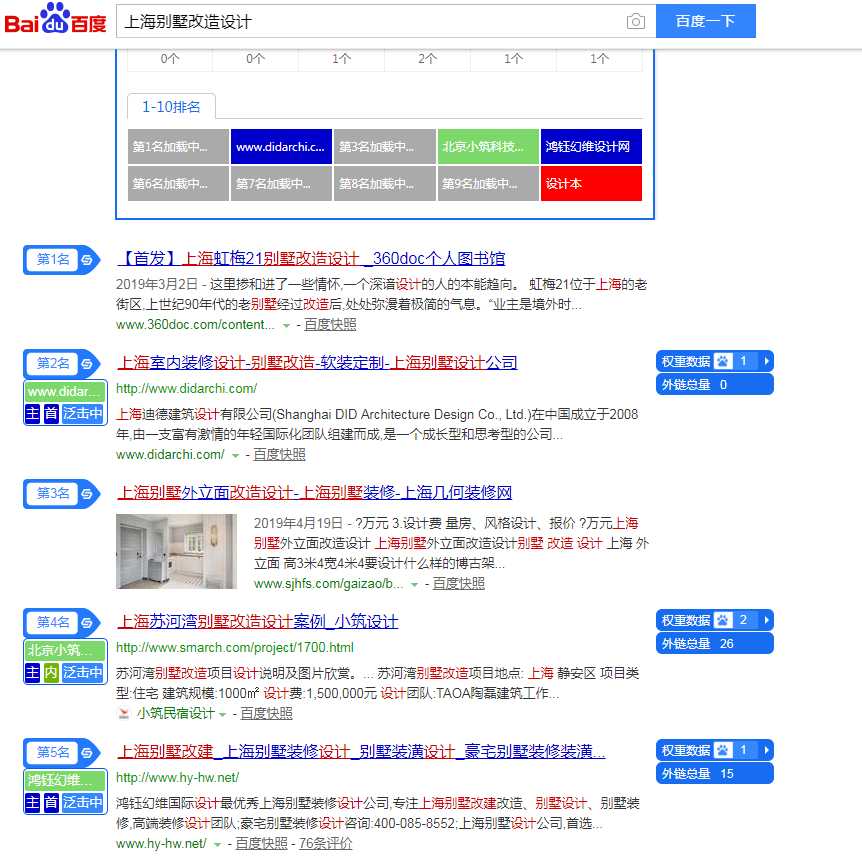Expand the 权重数据 arrow for the hy-hw result

pyautogui.click(x=766, y=750)
